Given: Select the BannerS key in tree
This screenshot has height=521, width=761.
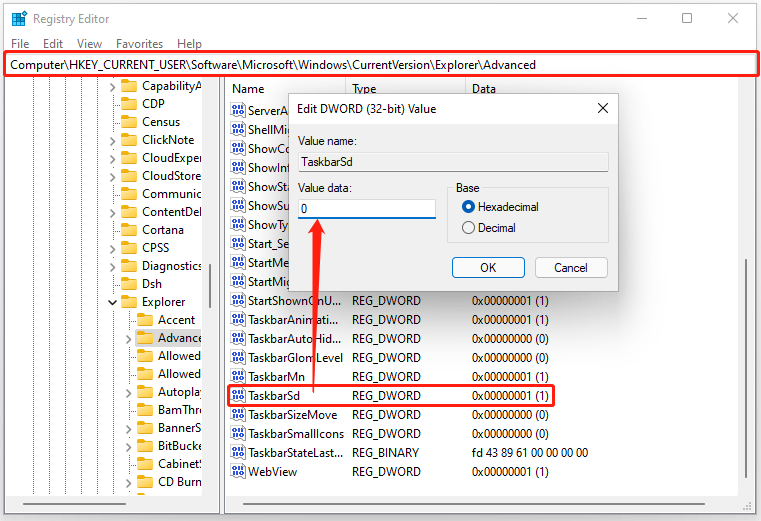Looking at the screenshot, I should pyautogui.click(x=179, y=428).
